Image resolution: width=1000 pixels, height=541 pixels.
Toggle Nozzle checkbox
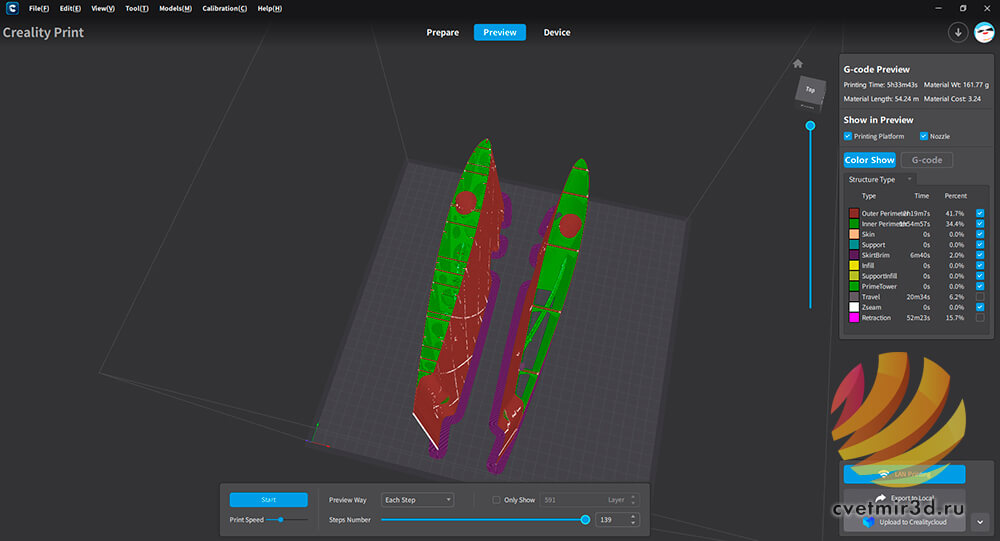pyautogui.click(x=923, y=136)
